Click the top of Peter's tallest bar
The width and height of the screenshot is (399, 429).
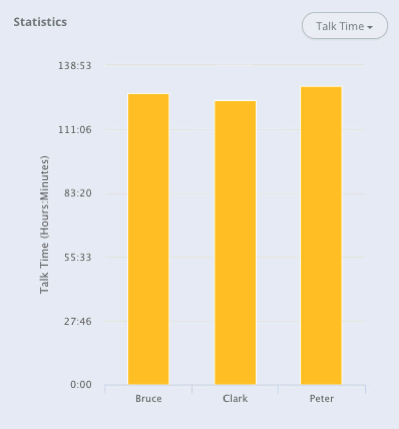[x=321, y=87]
